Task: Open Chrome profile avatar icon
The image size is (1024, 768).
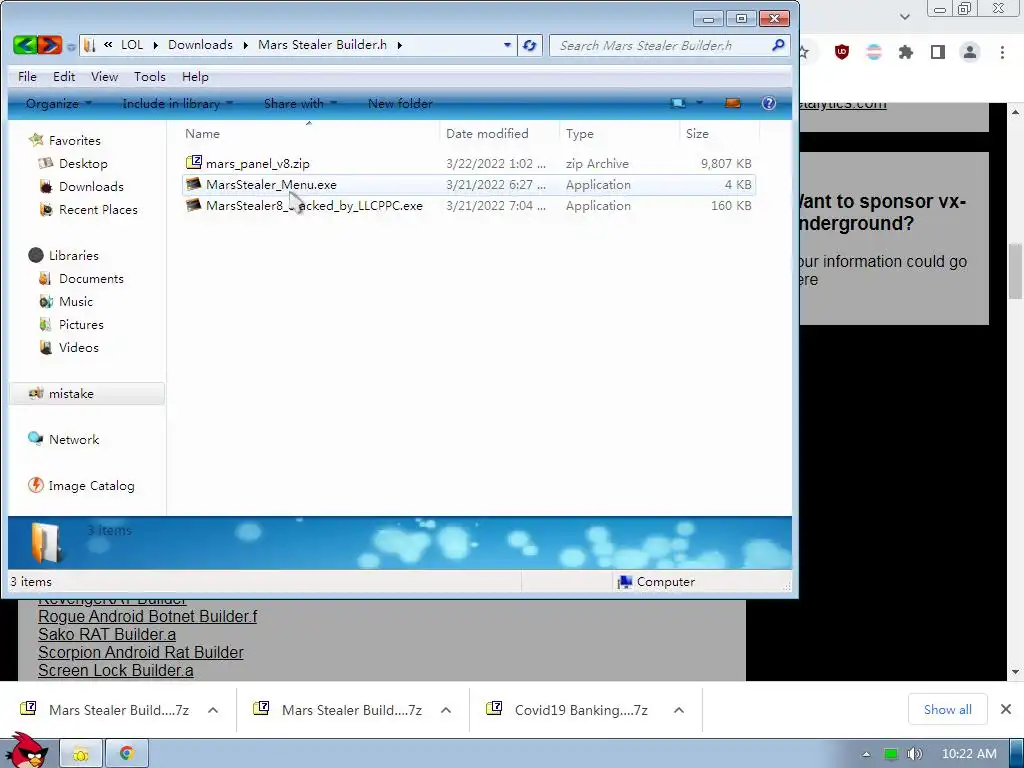Action: (x=970, y=52)
